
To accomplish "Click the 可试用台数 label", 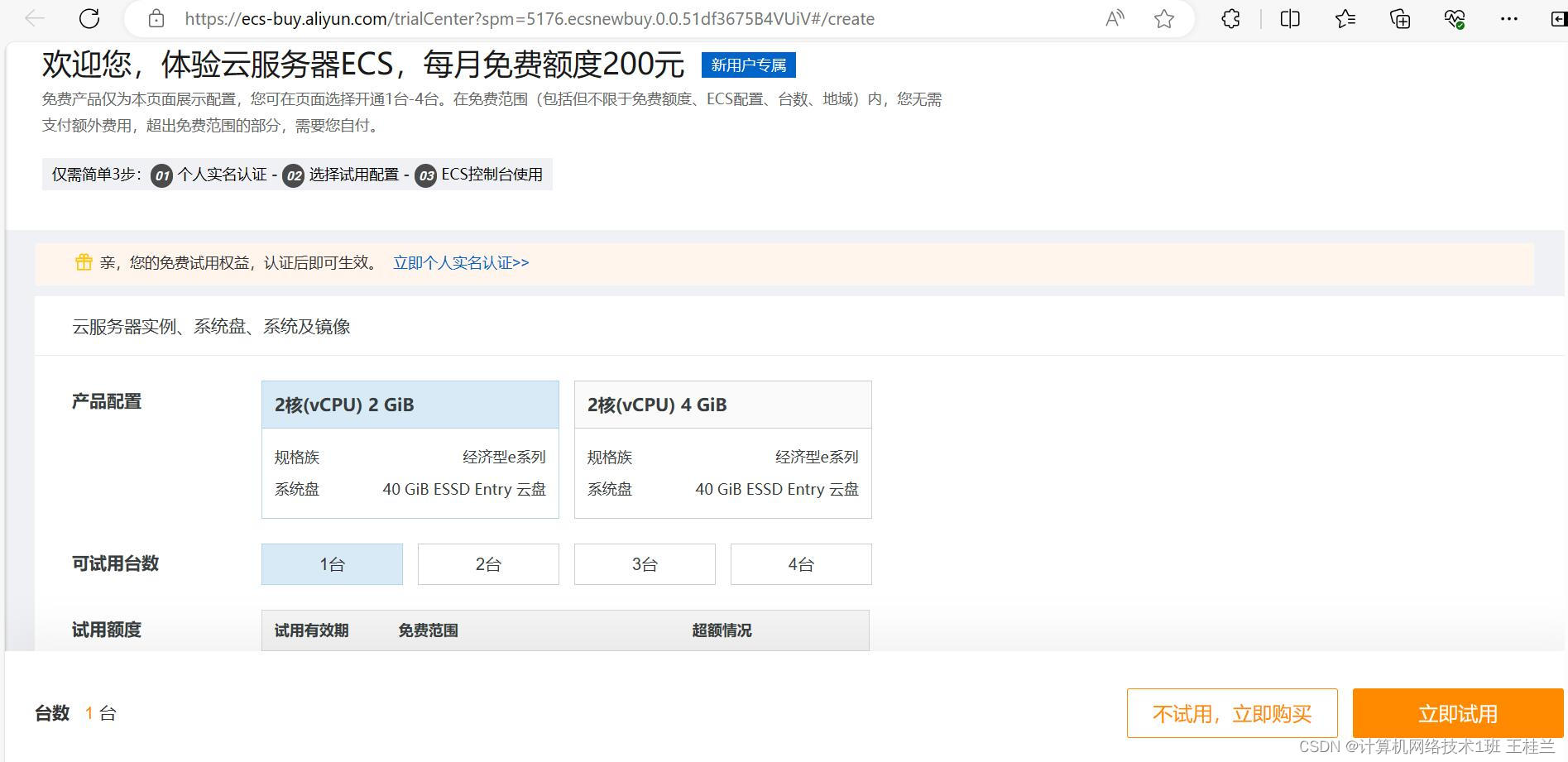I will click(x=115, y=564).
